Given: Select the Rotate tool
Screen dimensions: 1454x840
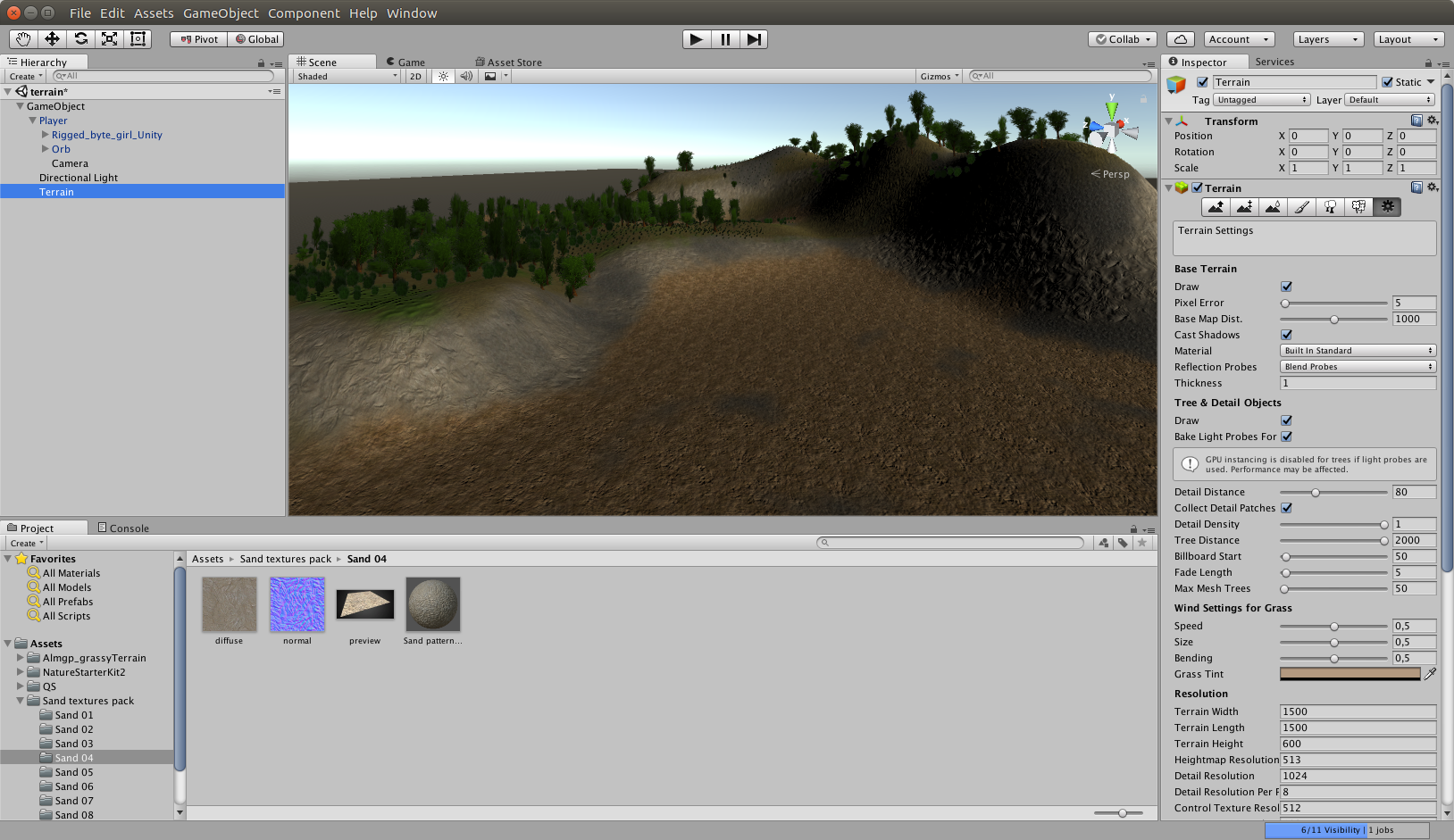Looking at the screenshot, I should coord(80,39).
